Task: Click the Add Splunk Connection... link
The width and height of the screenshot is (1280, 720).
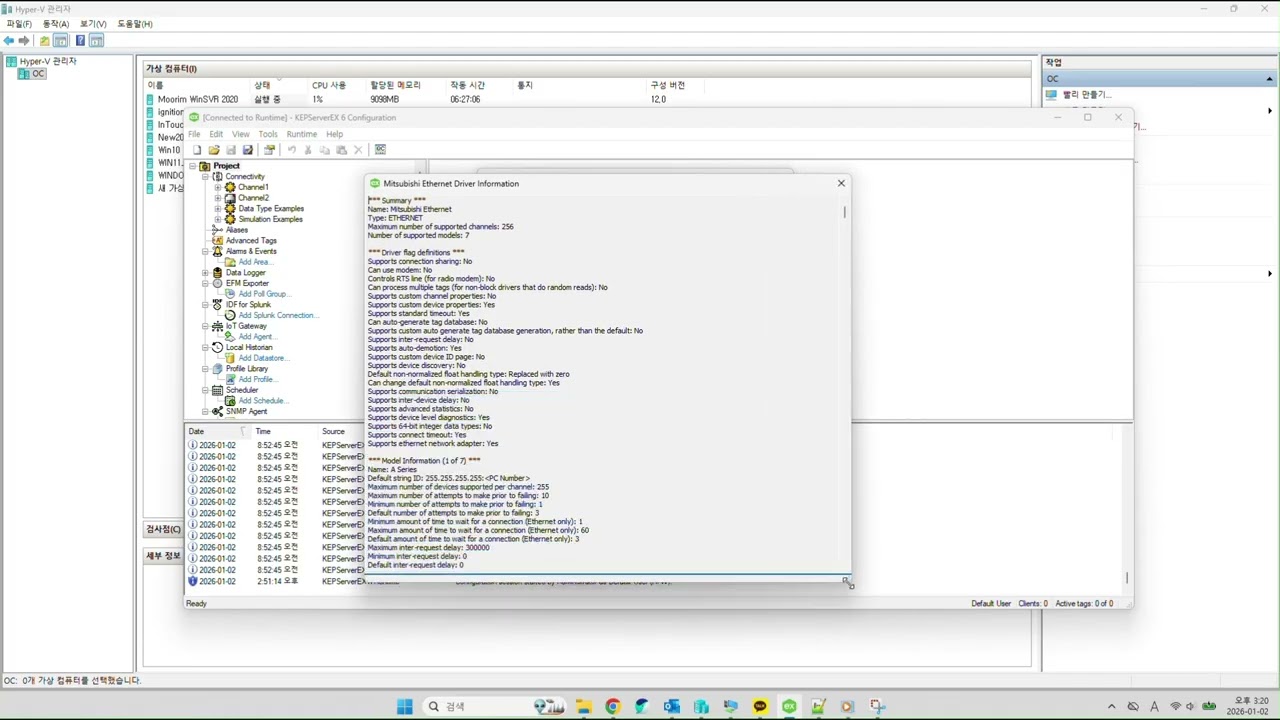Action: point(279,315)
